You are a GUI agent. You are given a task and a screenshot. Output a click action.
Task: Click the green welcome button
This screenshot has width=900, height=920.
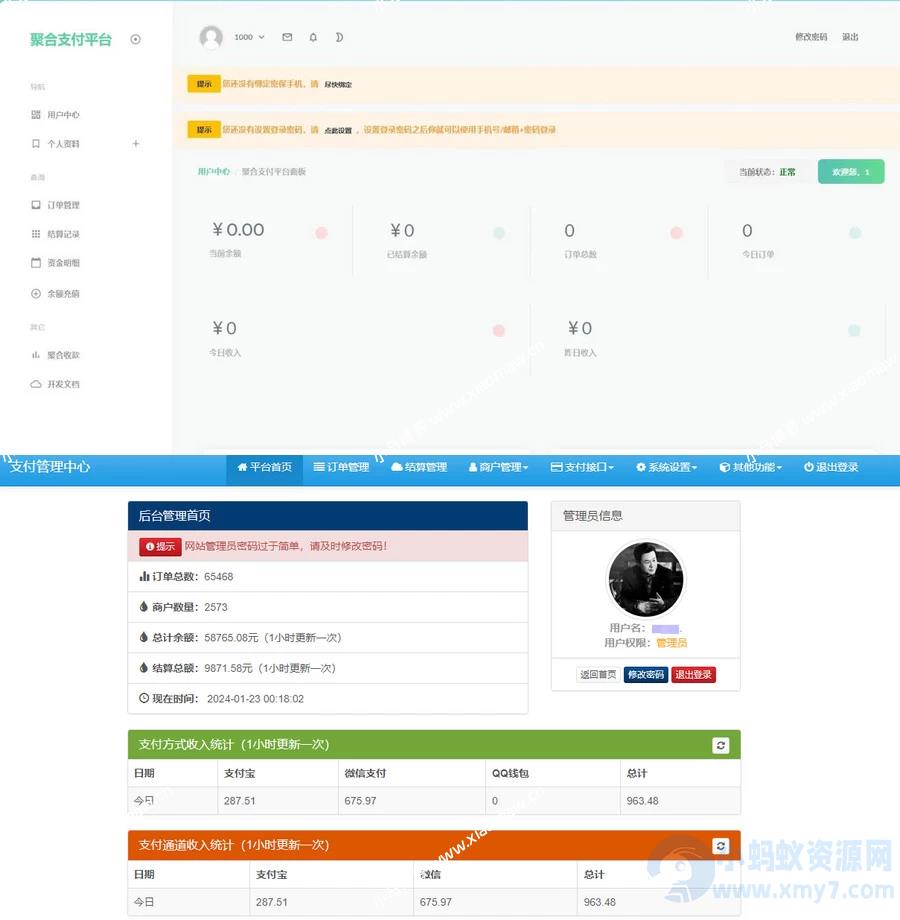tap(851, 172)
